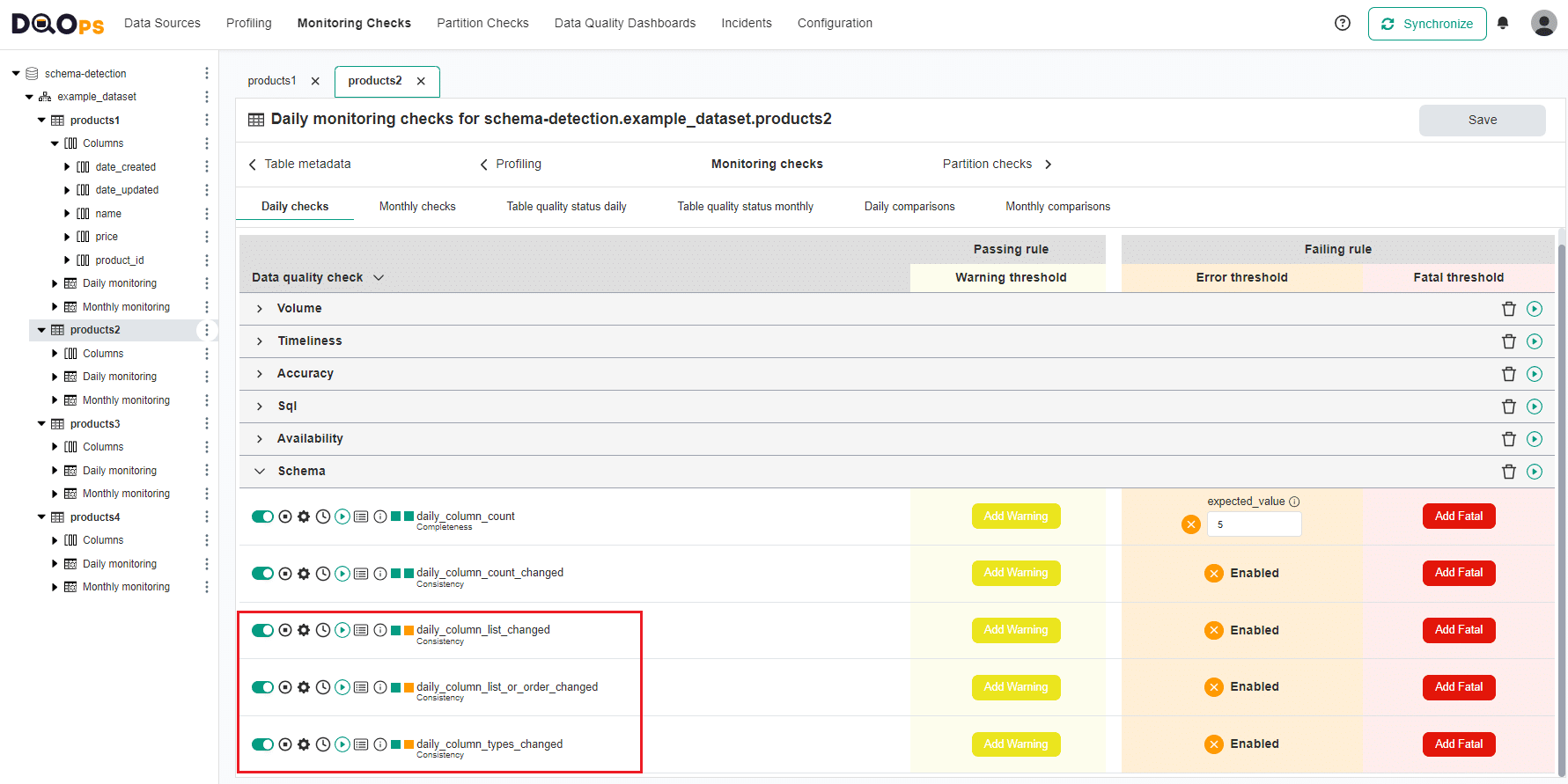The height and width of the screenshot is (784, 1568).
Task: Click the expected_value input field
Action: tap(1254, 524)
